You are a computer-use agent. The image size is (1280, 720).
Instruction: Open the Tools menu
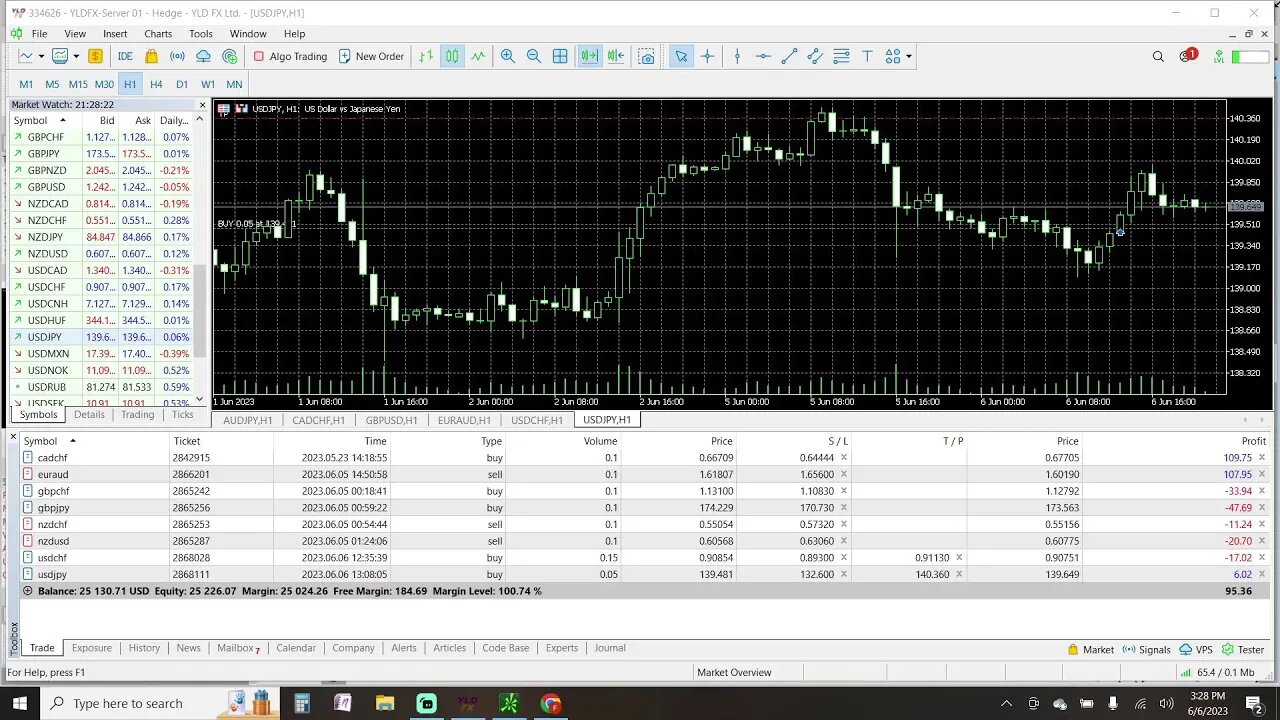201,34
